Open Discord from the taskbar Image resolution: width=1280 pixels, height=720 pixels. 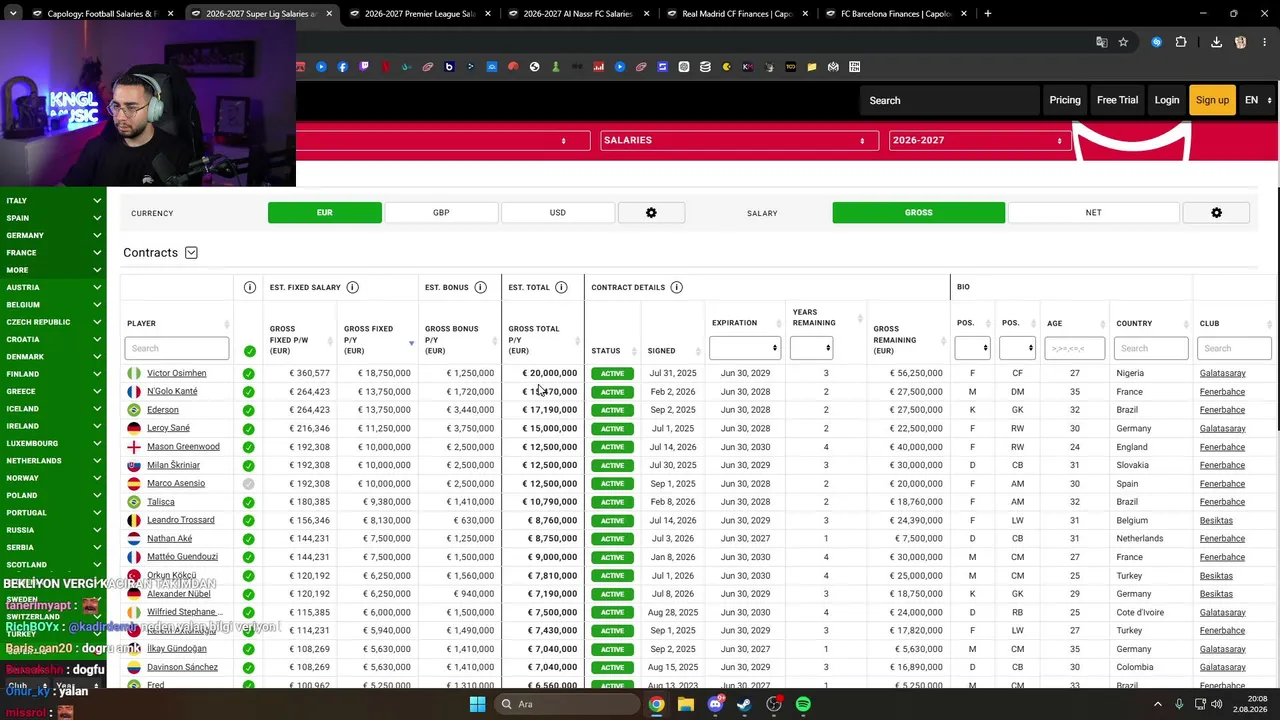pos(715,704)
